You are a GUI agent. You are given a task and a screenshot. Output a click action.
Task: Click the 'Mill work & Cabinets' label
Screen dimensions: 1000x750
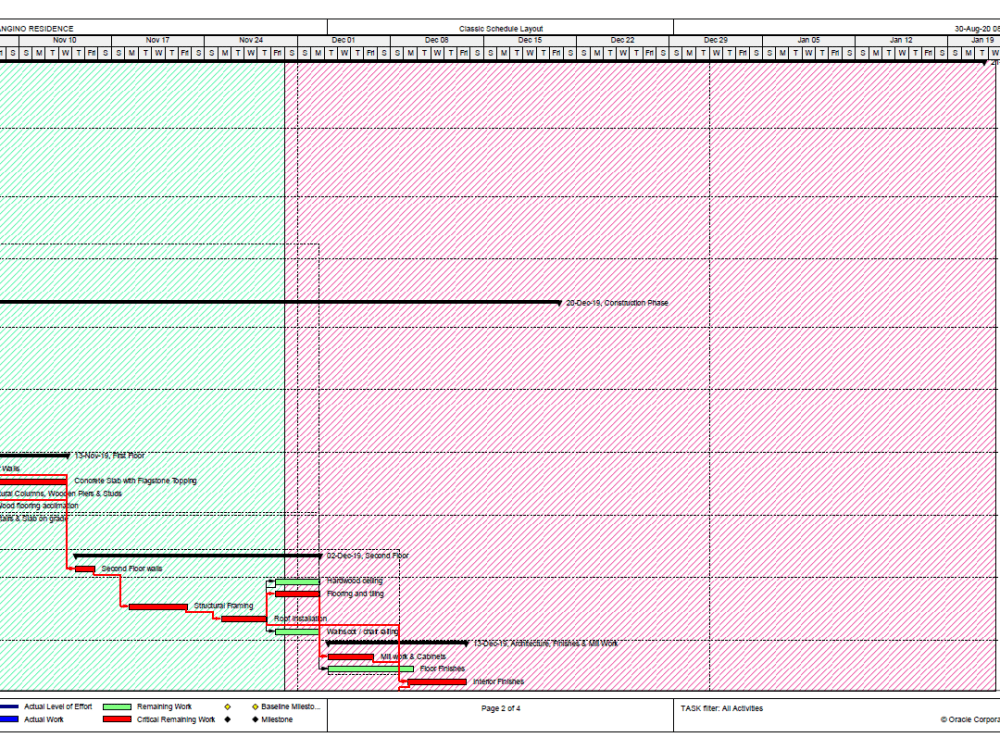click(413, 657)
